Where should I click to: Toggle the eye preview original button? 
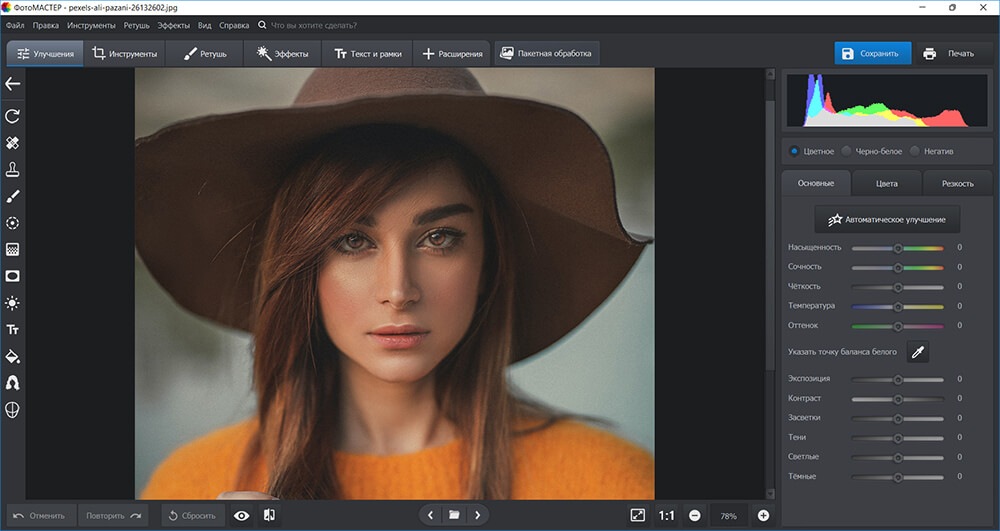coord(242,516)
